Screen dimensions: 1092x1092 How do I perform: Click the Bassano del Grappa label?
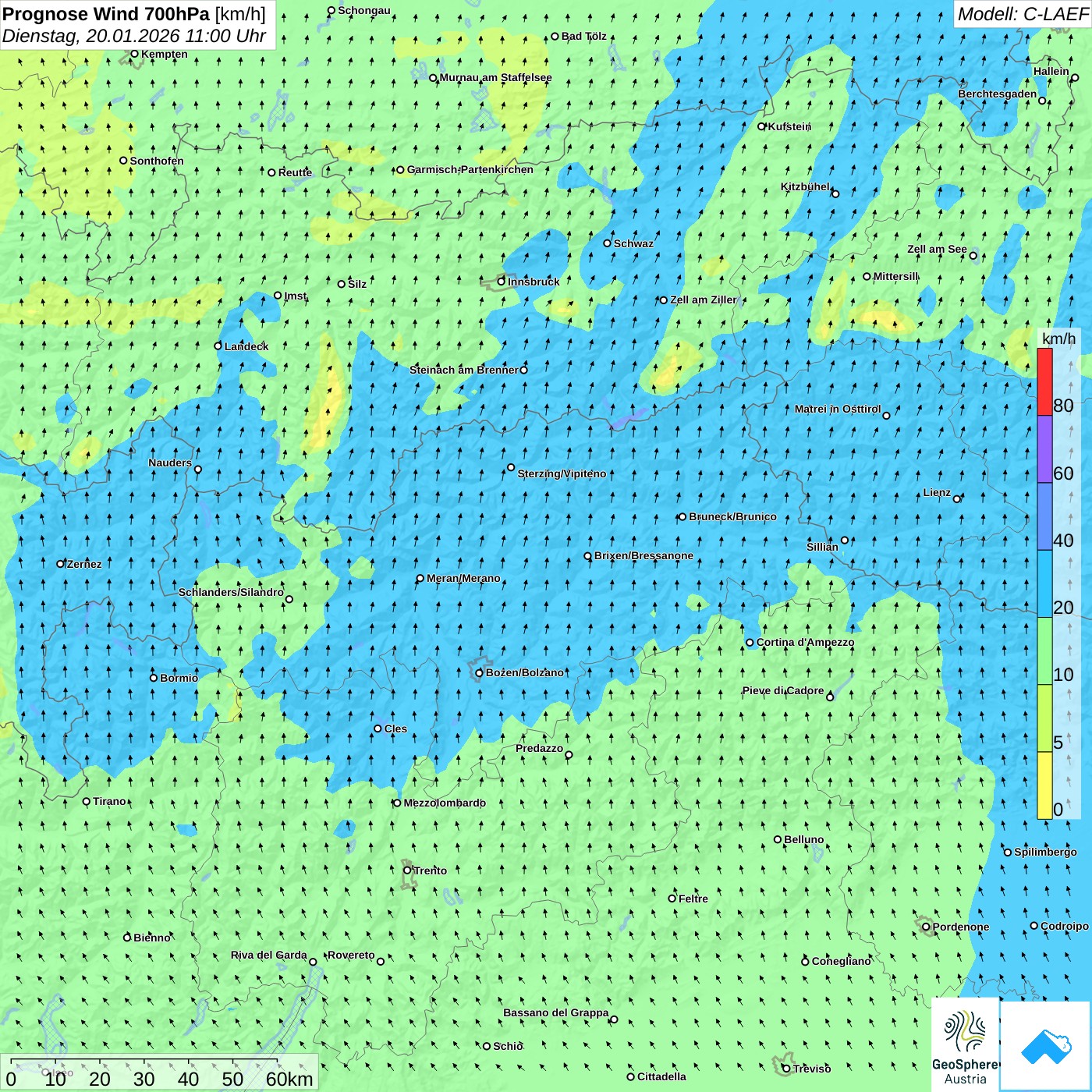point(555,1012)
